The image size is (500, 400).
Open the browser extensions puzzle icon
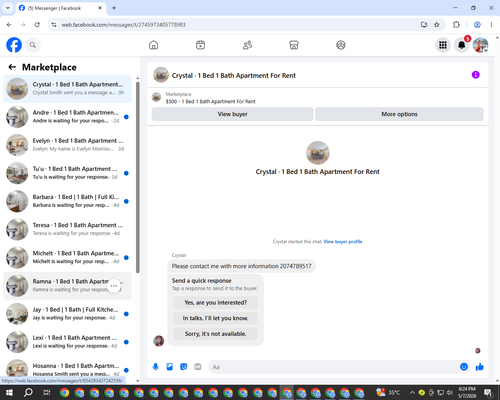pyautogui.click(x=456, y=25)
